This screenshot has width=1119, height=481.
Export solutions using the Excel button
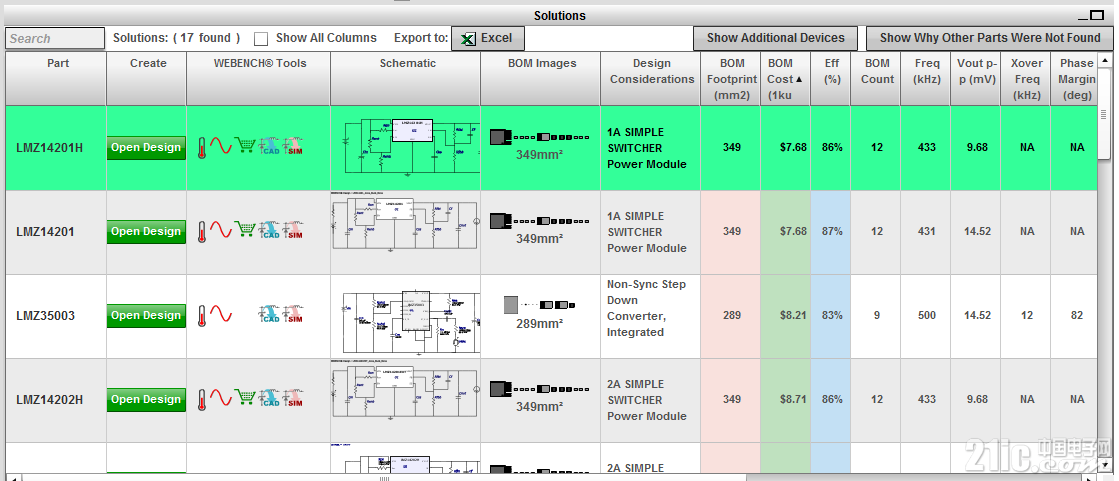(x=487, y=39)
